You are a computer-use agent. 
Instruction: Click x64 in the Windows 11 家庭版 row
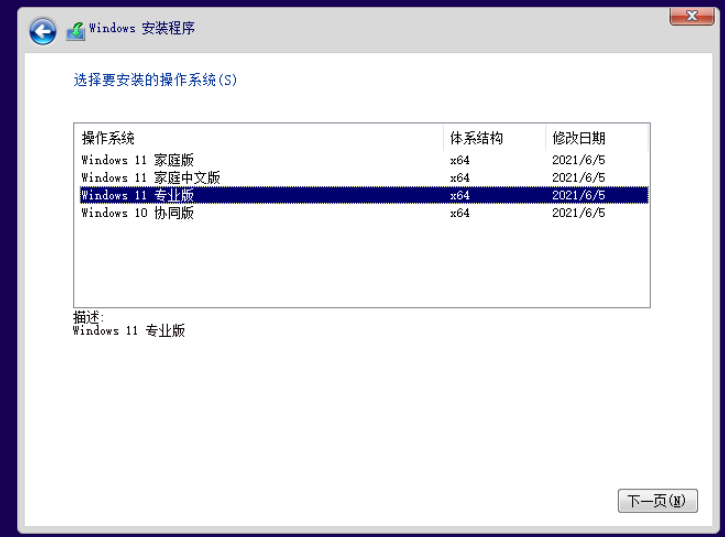coord(460,160)
